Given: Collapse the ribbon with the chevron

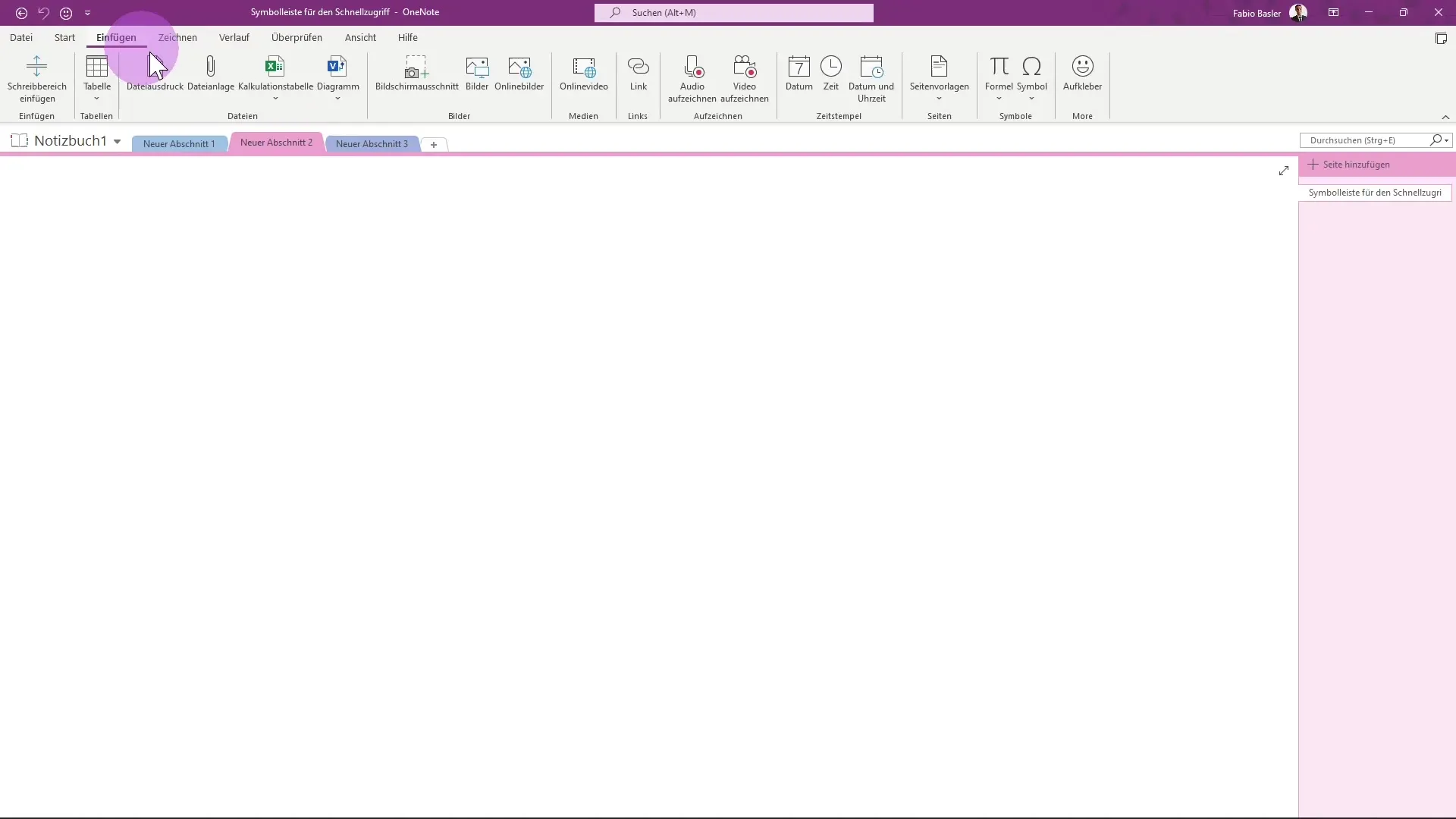Looking at the screenshot, I should [1445, 117].
